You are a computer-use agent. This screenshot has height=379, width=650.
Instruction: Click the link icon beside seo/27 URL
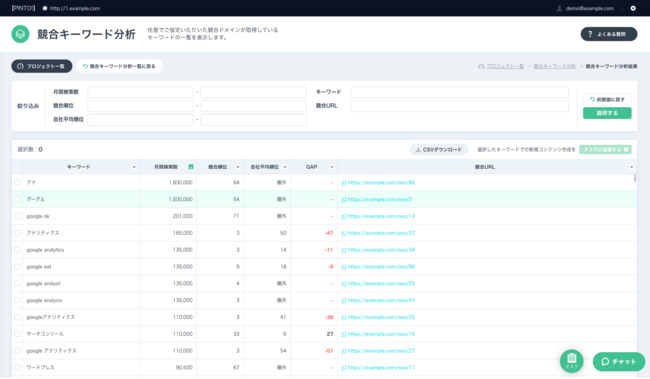tap(344, 351)
